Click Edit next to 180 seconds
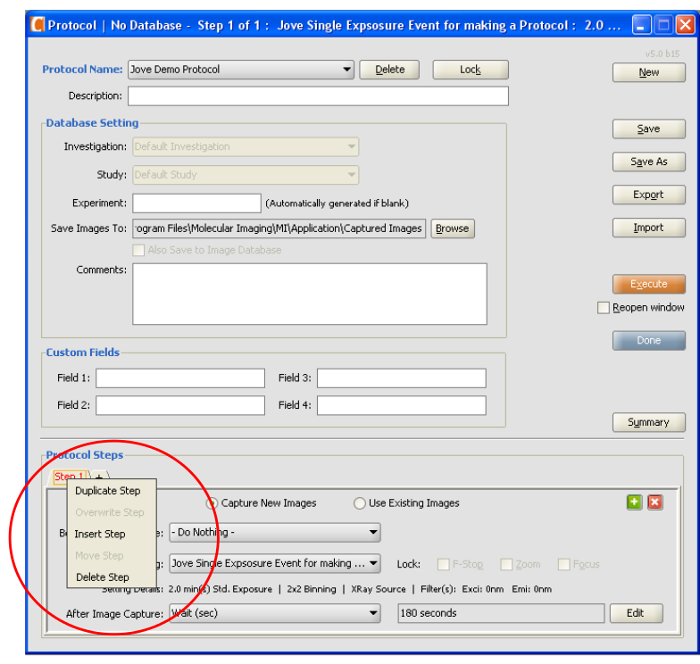Viewport: 700px width, 664px height. click(636, 613)
